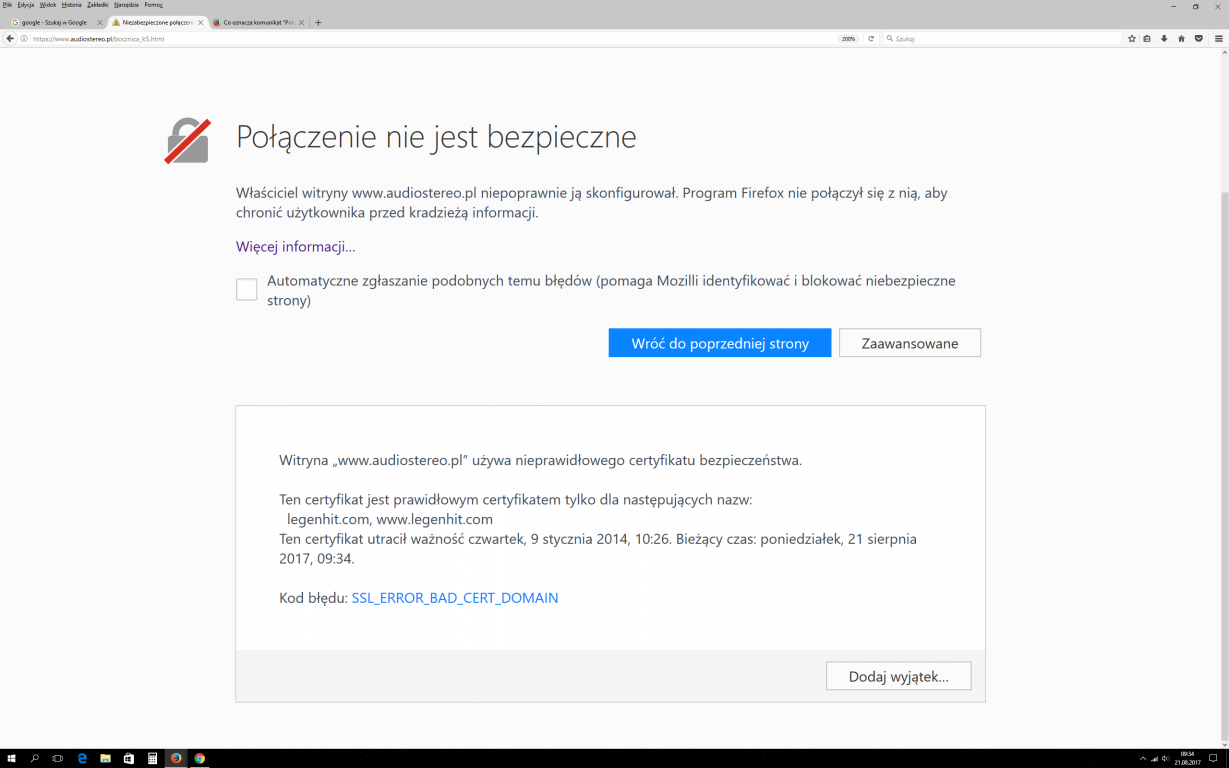The image size is (1229, 768).
Task: Click the taskbar clock showing 09:34
Action: pos(1188,759)
